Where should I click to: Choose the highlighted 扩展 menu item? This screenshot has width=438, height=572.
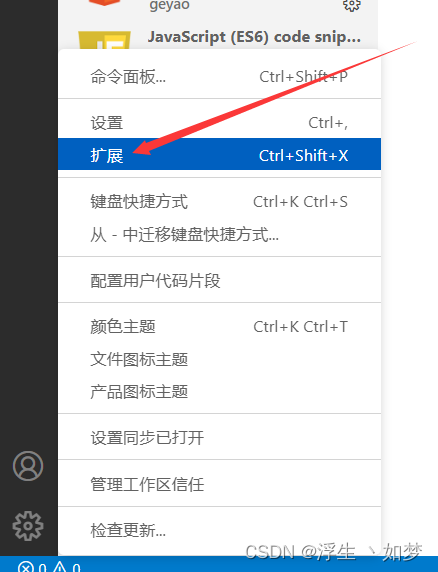click(x=219, y=154)
